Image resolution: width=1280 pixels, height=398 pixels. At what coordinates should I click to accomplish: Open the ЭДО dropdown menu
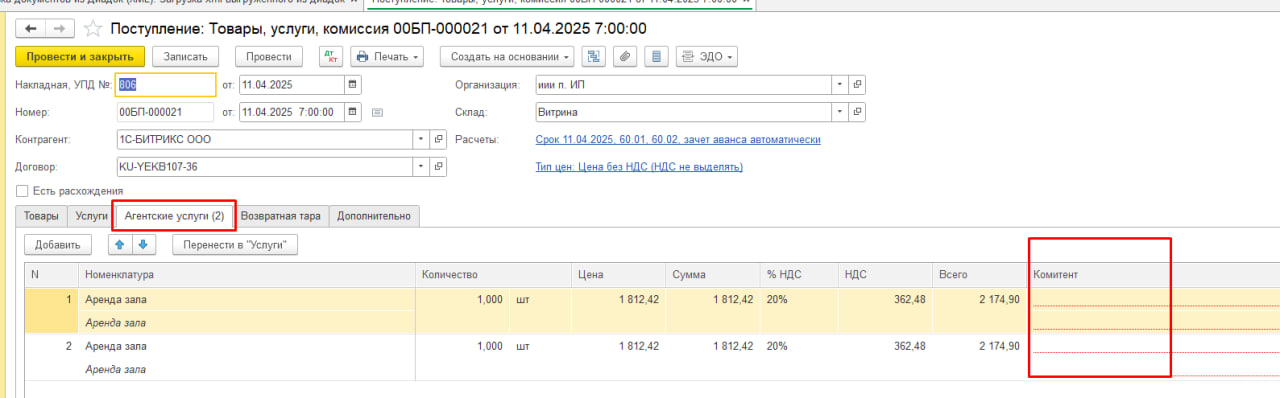click(x=707, y=57)
